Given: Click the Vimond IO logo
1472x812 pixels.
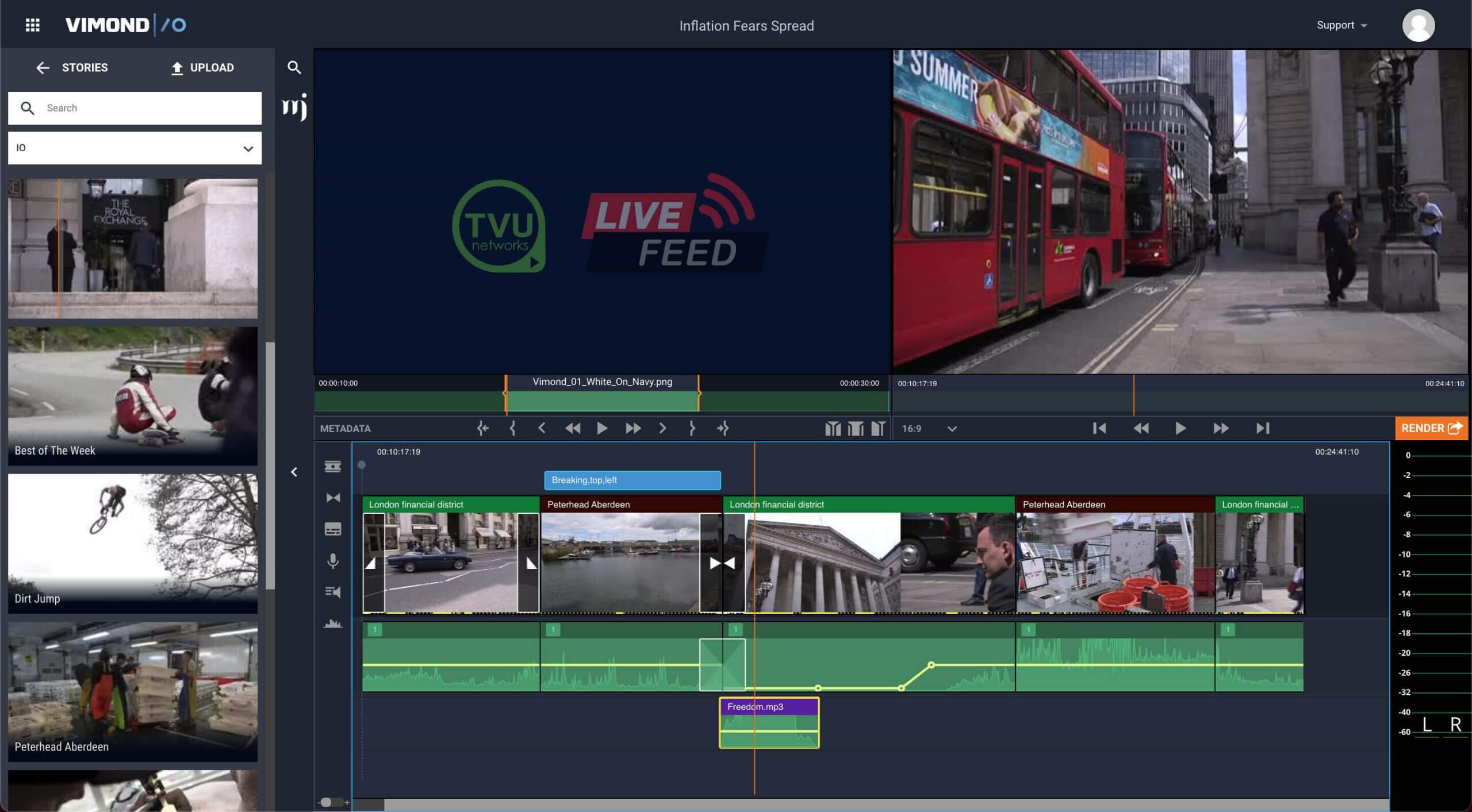Looking at the screenshot, I should 125,25.
